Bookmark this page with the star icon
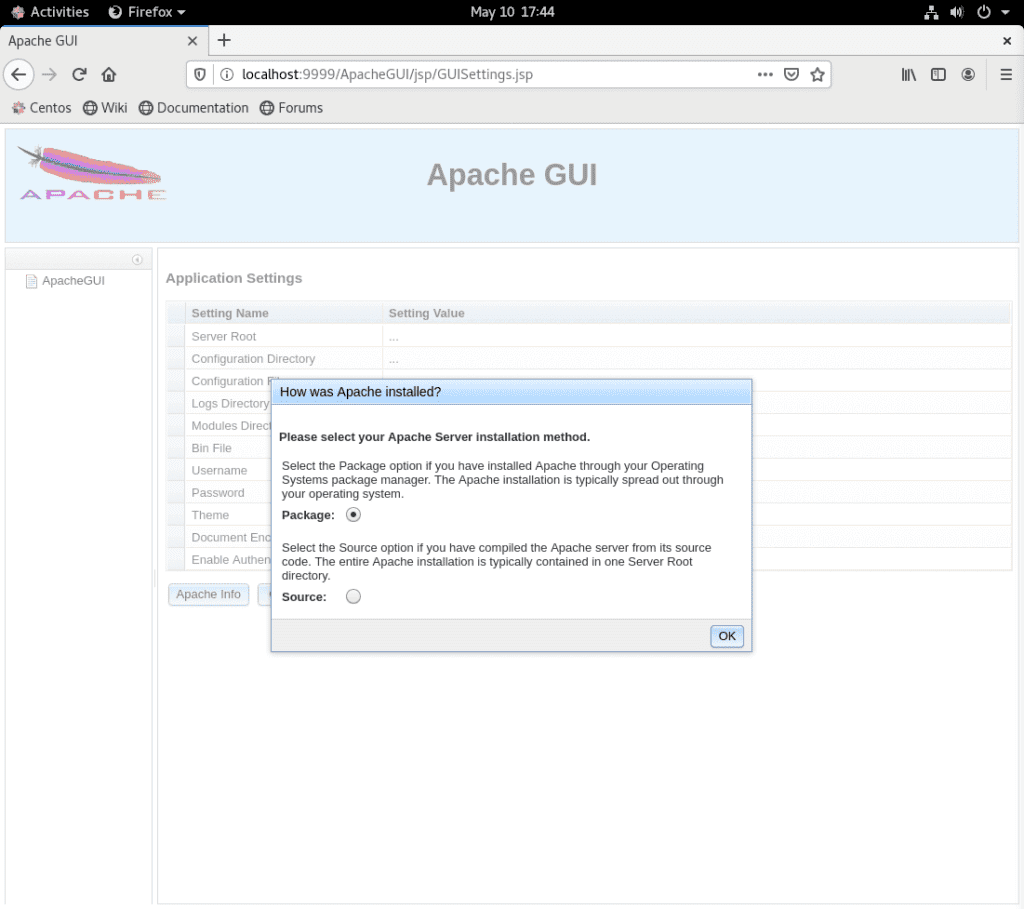The width and height of the screenshot is (1024, 909). pyautogui.click(x=817, y=74)
